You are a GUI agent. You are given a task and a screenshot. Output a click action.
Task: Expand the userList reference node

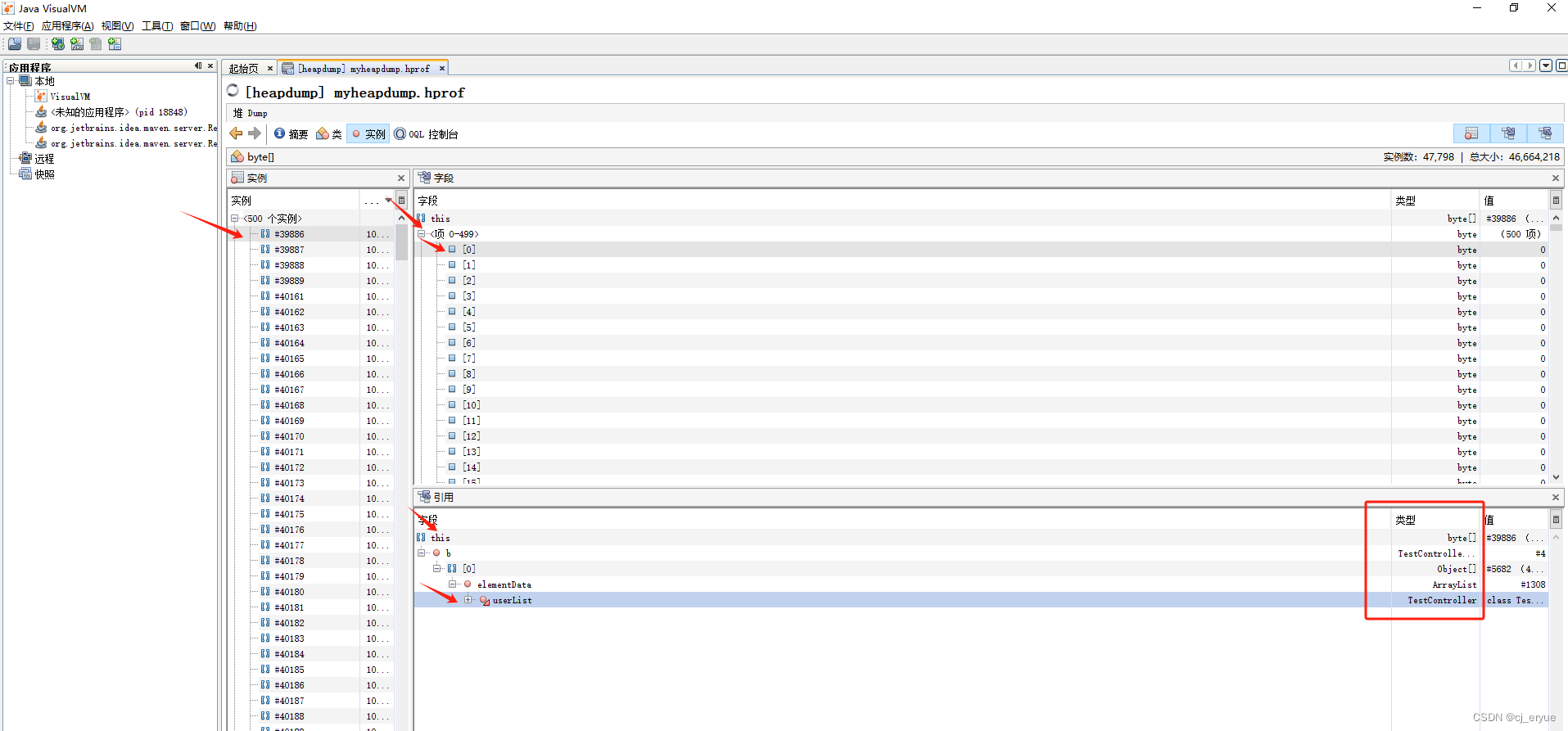point(468,600)
